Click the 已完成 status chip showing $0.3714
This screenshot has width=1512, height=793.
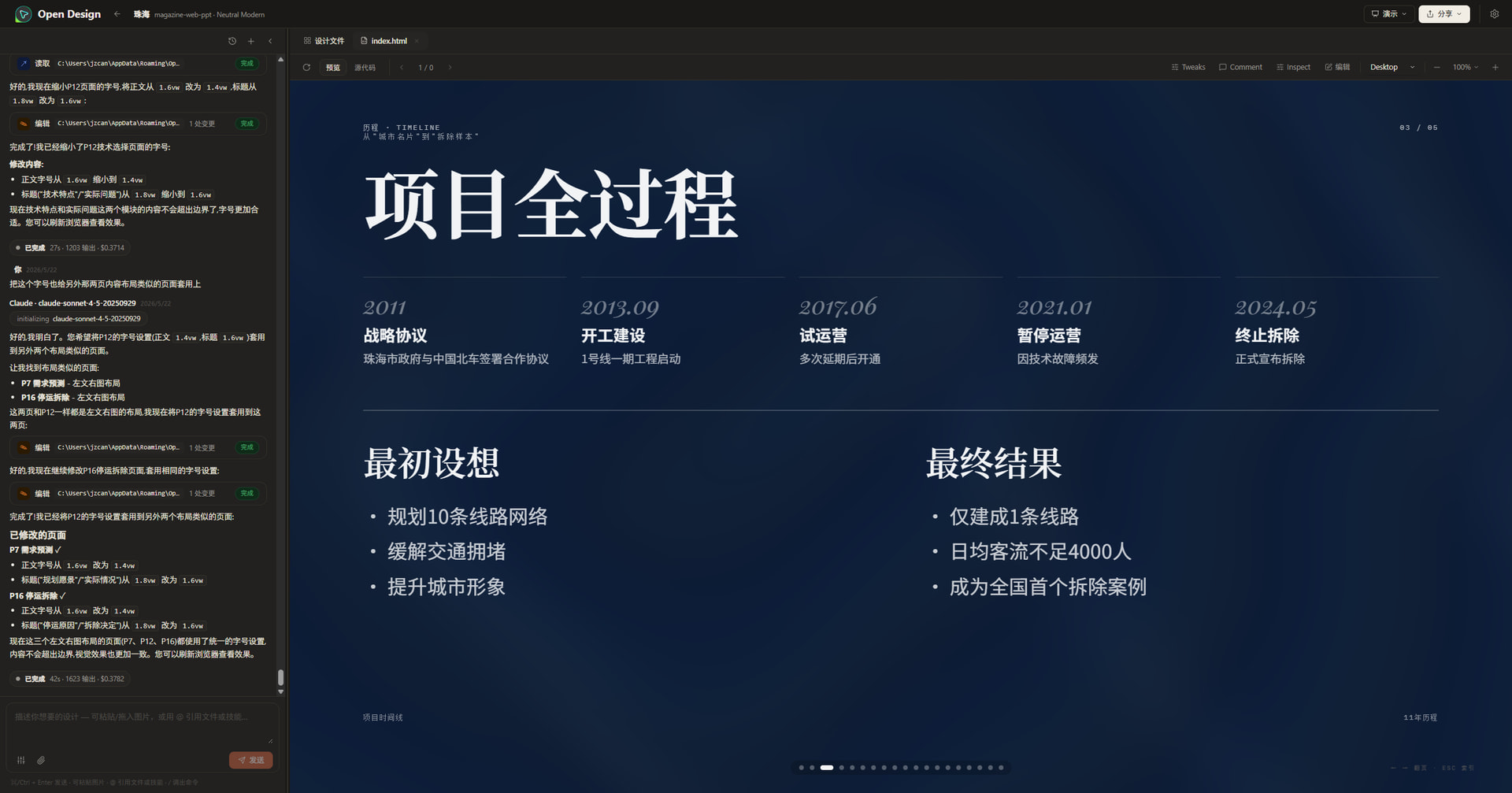(x=71, y=248)
